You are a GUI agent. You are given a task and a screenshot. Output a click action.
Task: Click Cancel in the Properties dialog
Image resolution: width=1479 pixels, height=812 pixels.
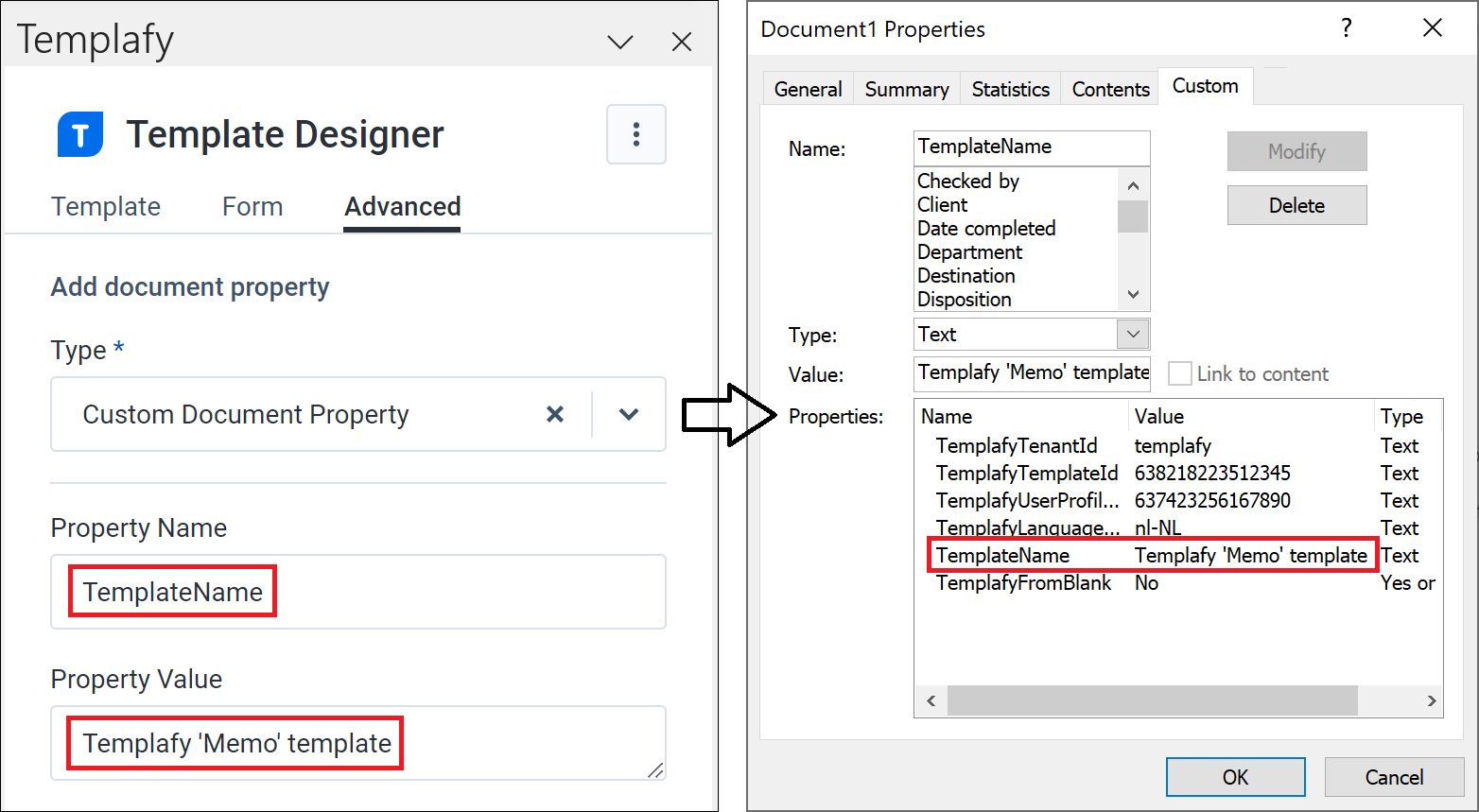(1395, 776)
